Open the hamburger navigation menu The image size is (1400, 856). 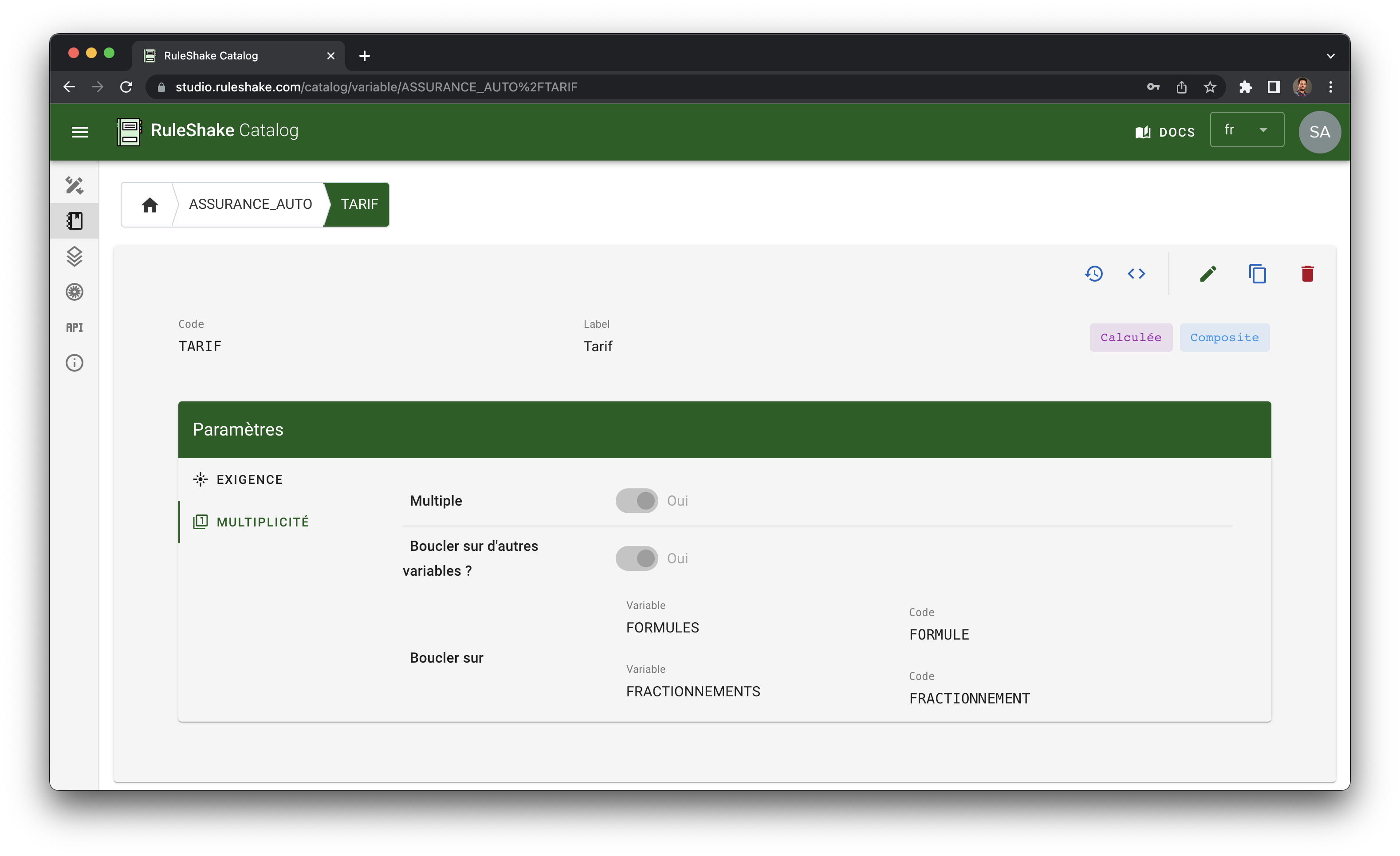79,132
